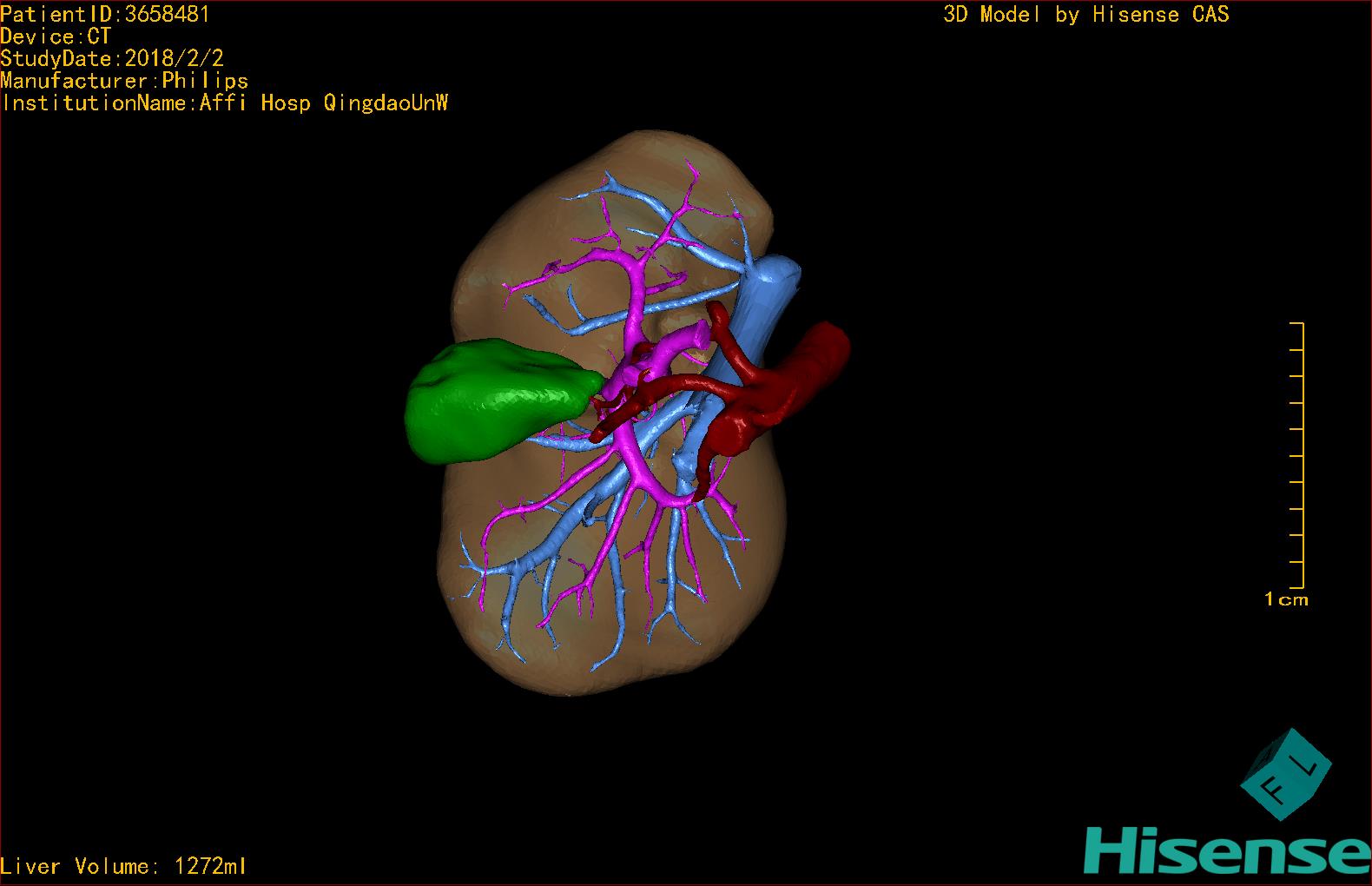Click the PatientID:3658481 text
The image size is (1372, 886).
(105, 14)
